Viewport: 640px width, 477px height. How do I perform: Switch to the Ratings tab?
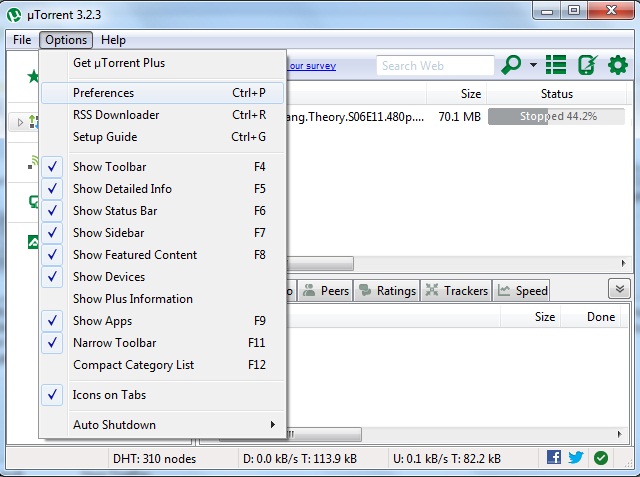[387, 291]
